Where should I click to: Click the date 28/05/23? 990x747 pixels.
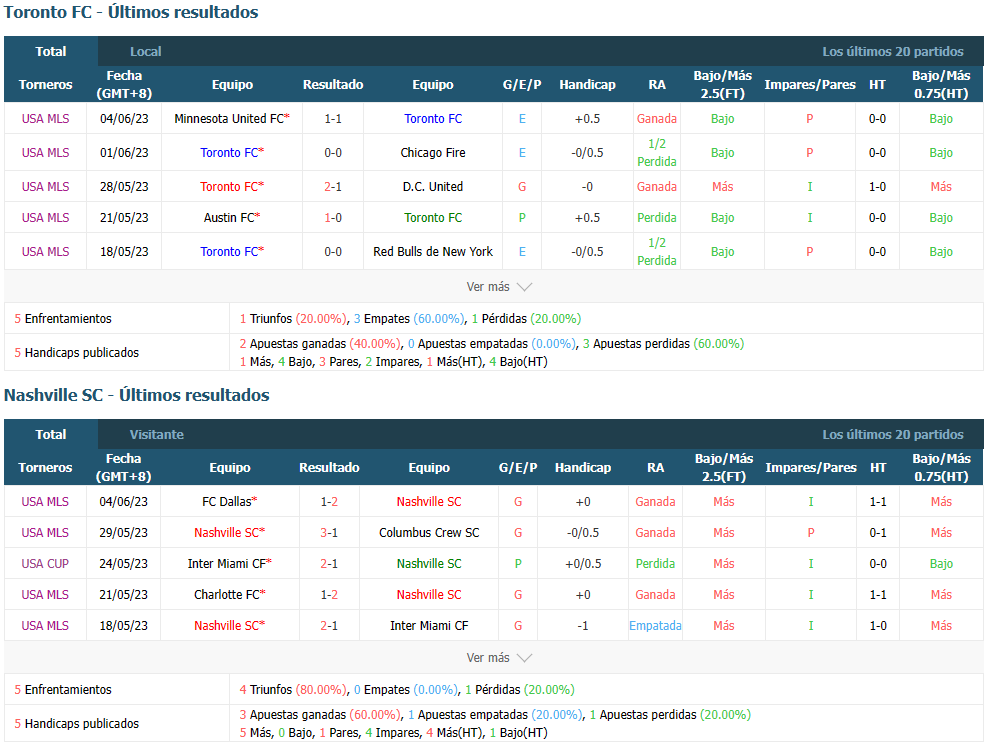(124, 187)
